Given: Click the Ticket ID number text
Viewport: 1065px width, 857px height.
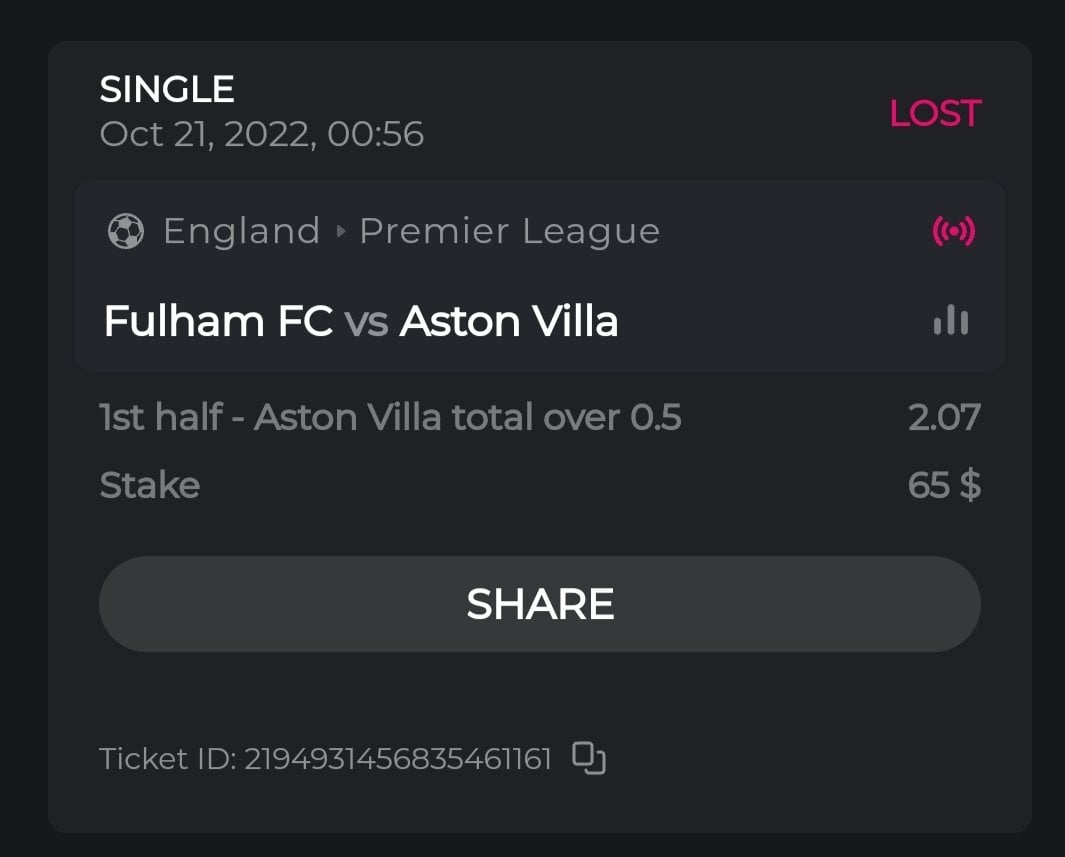Looking at the screenshot, I should click(398, 759).
